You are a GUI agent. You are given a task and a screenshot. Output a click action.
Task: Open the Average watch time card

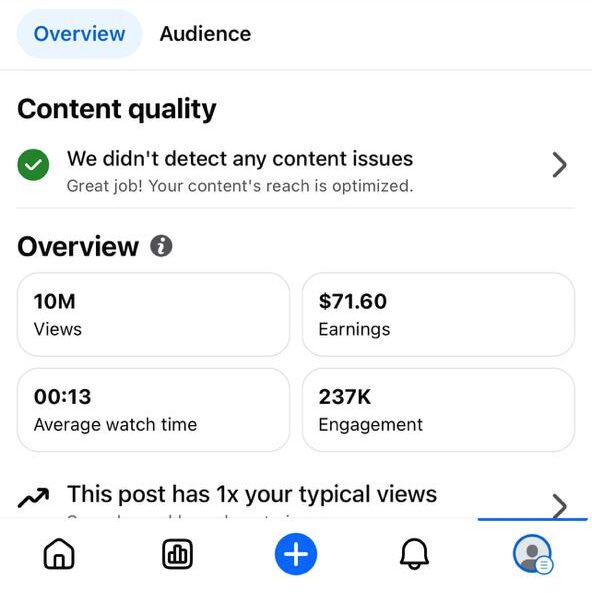[x=154, y=410]
